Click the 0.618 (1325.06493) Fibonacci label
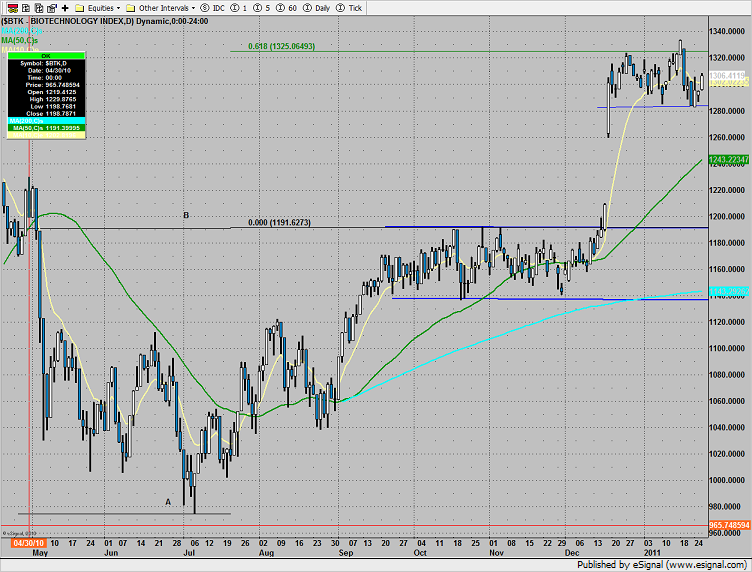 click(x=273, y=46)
